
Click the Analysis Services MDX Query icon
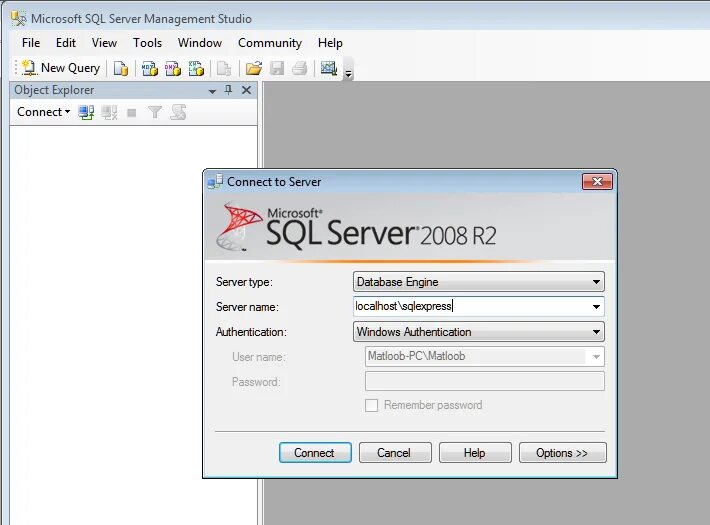pyautogui.click(x=149, y=68)
